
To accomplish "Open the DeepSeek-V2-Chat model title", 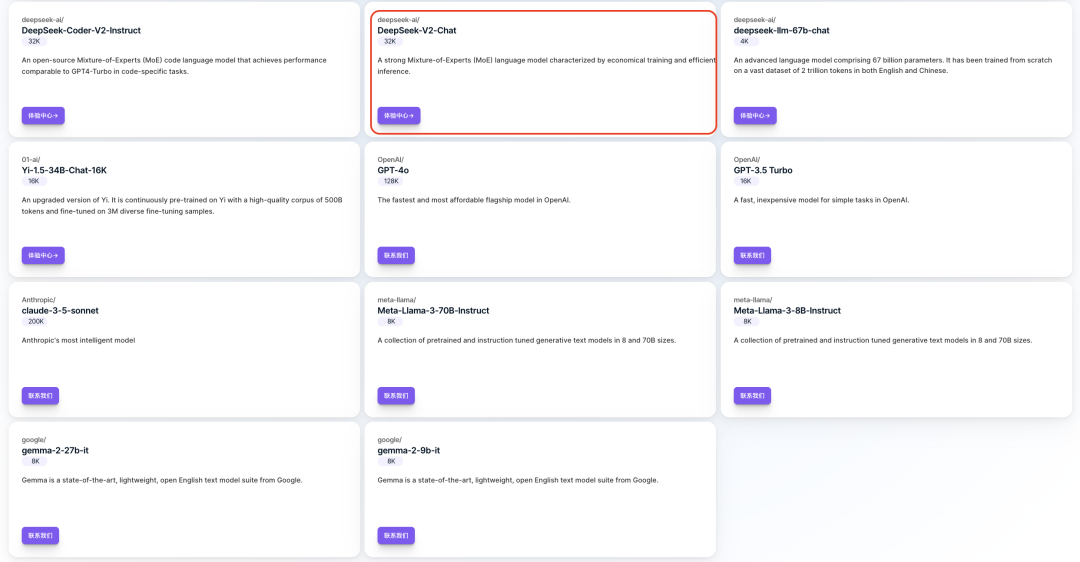I will tap(417, 30).
